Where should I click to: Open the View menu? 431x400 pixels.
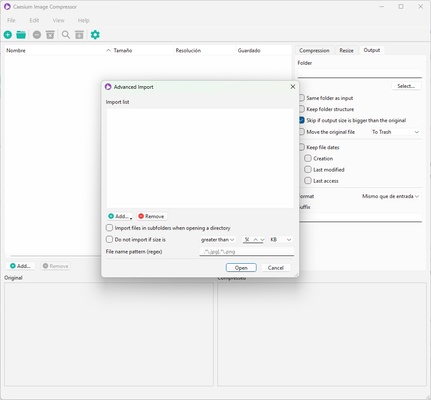pos(58,20)
